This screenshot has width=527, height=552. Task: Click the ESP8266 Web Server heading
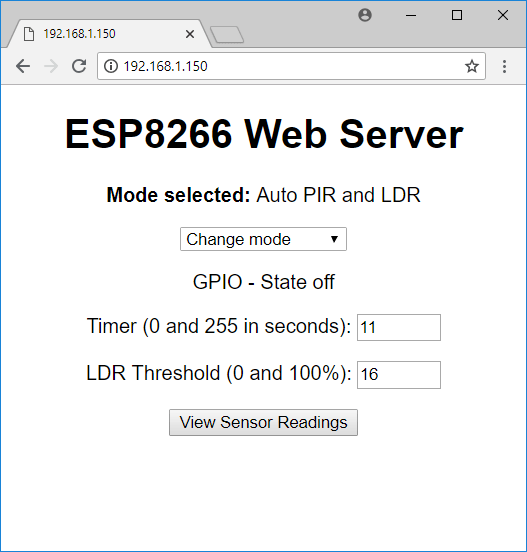point(264,134)
